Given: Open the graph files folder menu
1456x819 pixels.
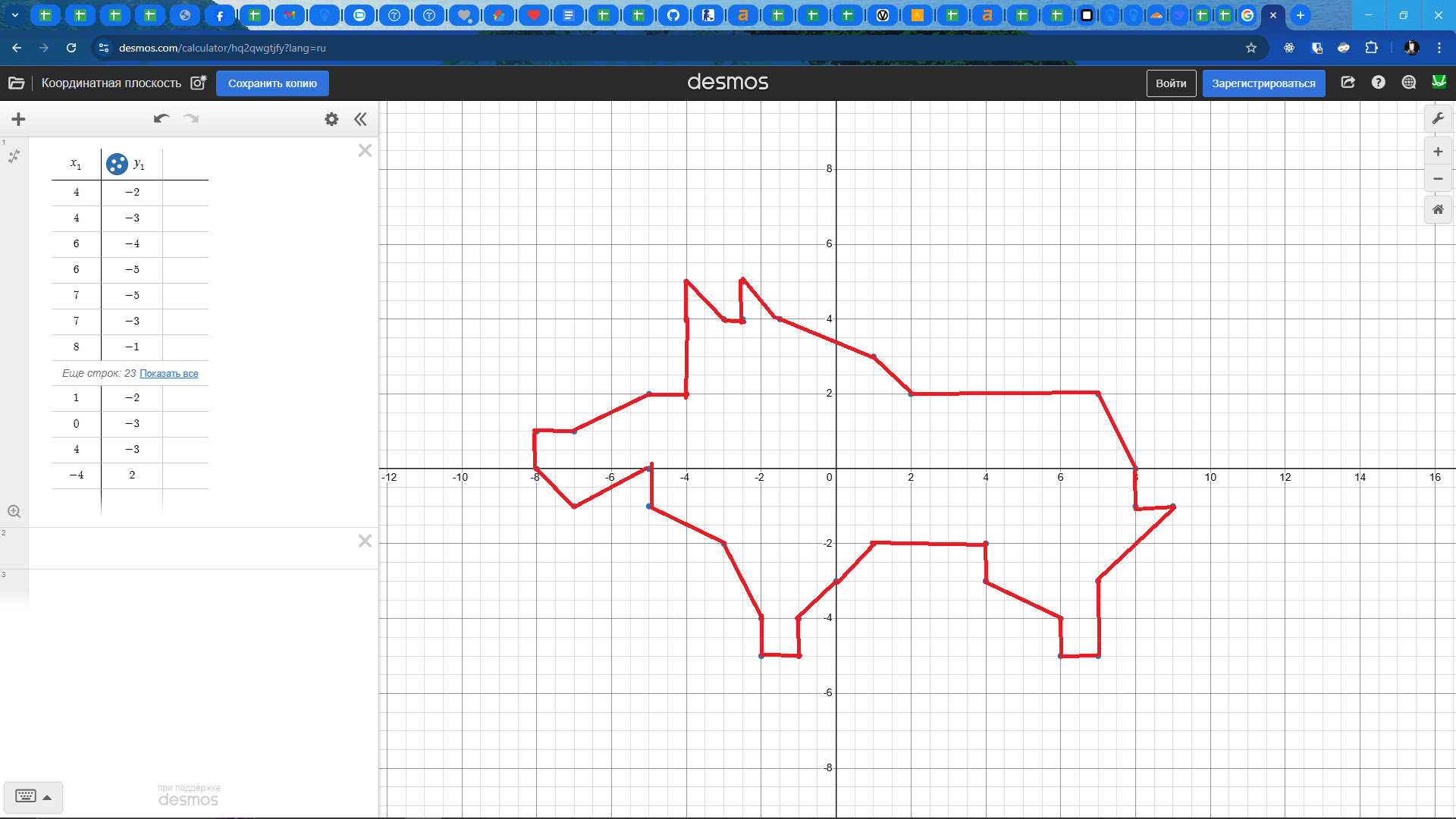Looking at the screenshot, I should pos(16,83).
